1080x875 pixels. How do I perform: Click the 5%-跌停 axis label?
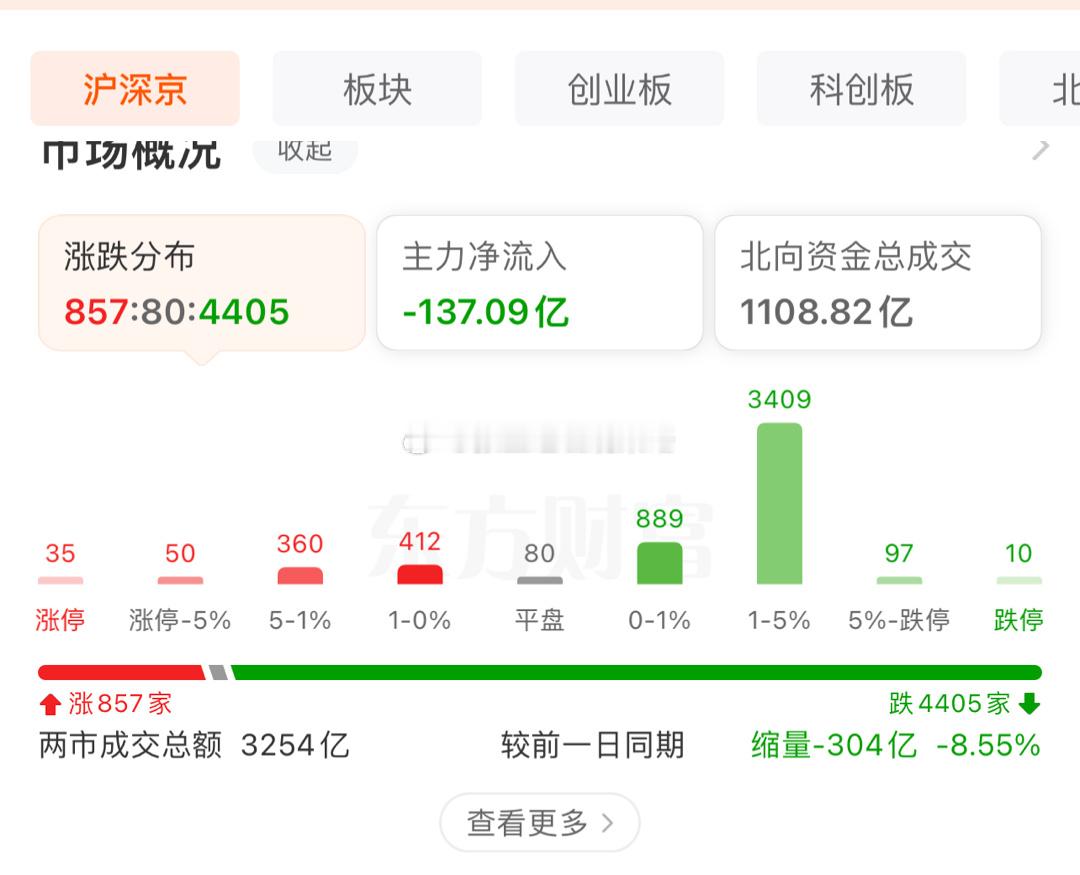pos(899,620)
